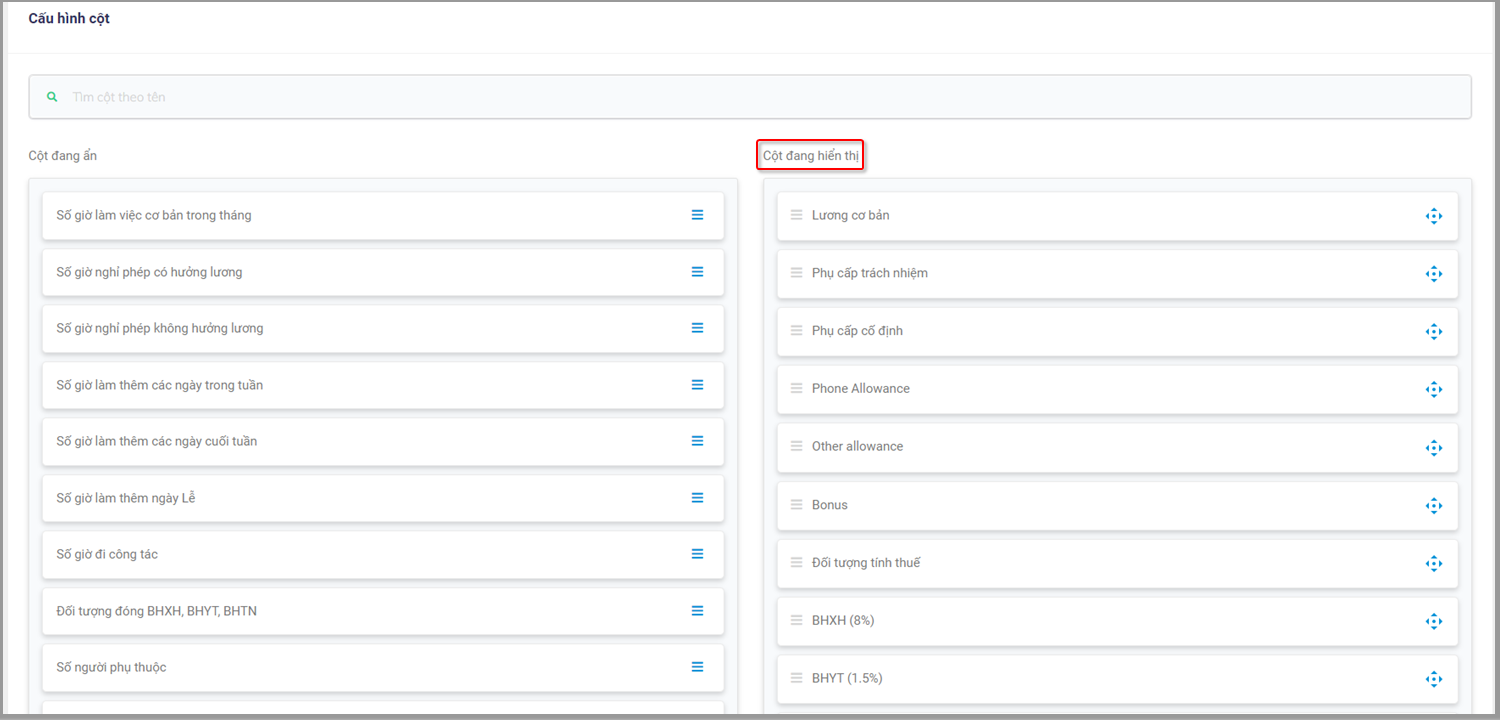The image size is (1500, 720).
Task: Select 'BHXH (8%)' column label
Action: pyautogui.click(x=843, y=620)
